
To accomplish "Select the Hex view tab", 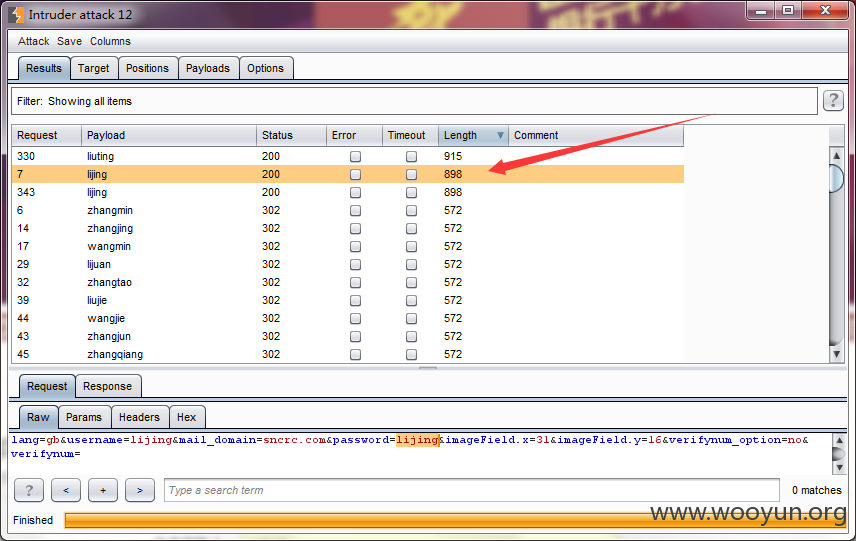I will click(187, 417).
